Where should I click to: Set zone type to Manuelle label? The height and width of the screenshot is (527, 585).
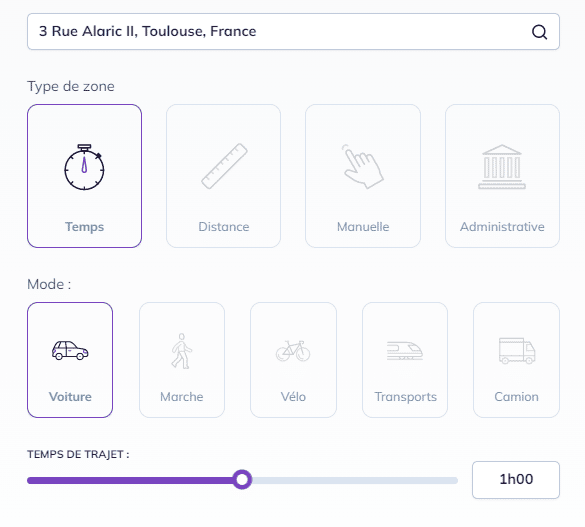pyautogui.click(x=363, y=227)
